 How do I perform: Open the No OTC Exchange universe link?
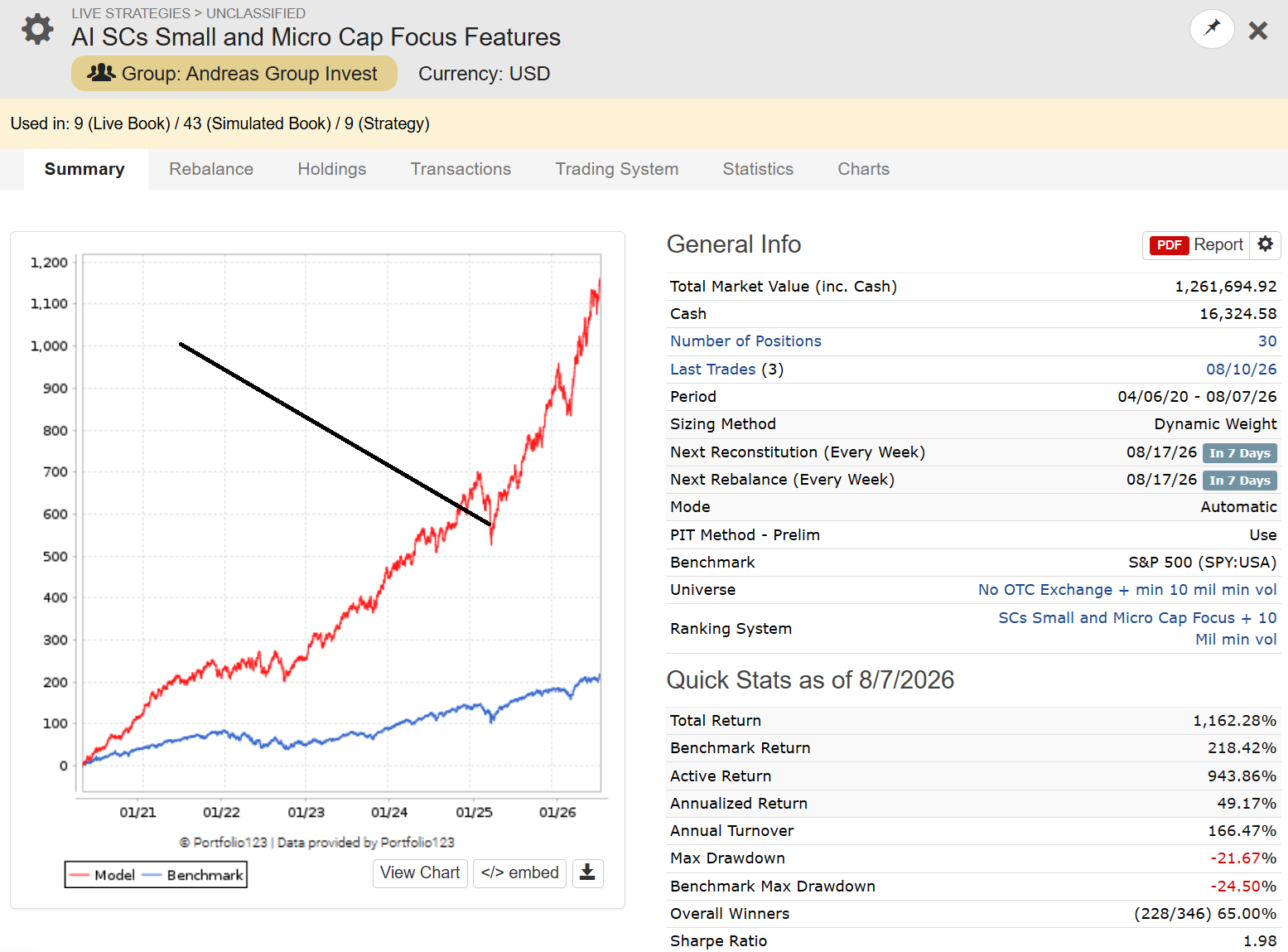click(x=1127, y=590)
